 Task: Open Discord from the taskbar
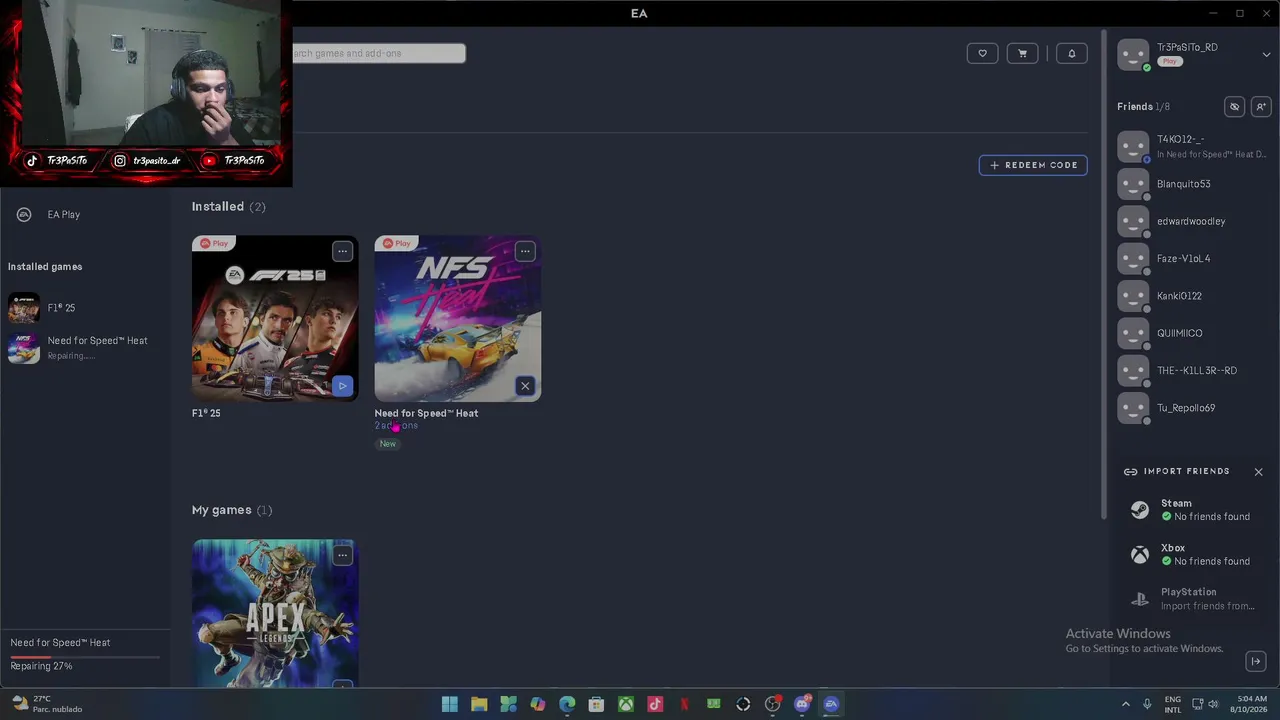802,704
